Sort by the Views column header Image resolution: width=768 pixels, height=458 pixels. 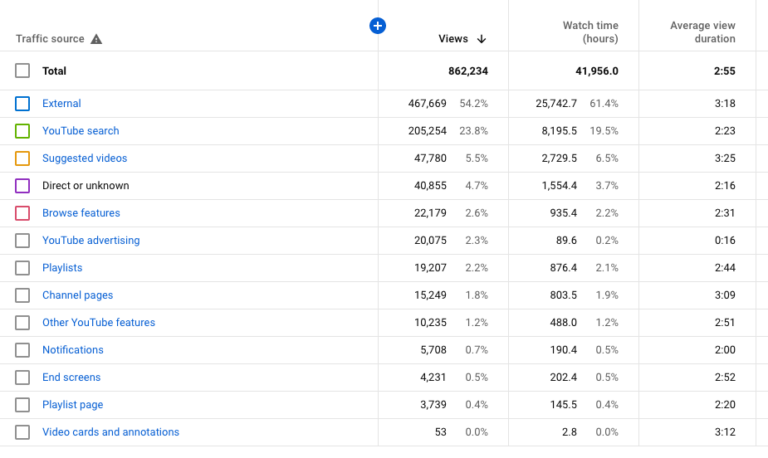click(453, 39)
